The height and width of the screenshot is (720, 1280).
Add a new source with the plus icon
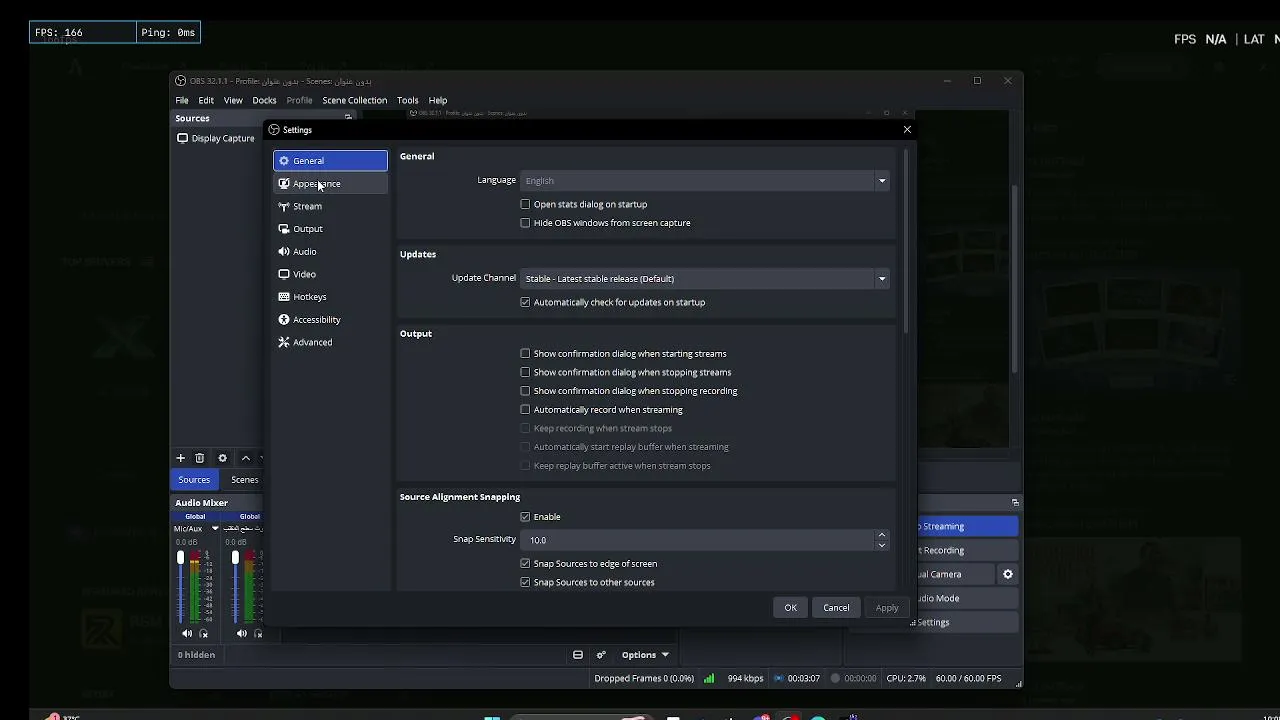click(x=181, y=458)
